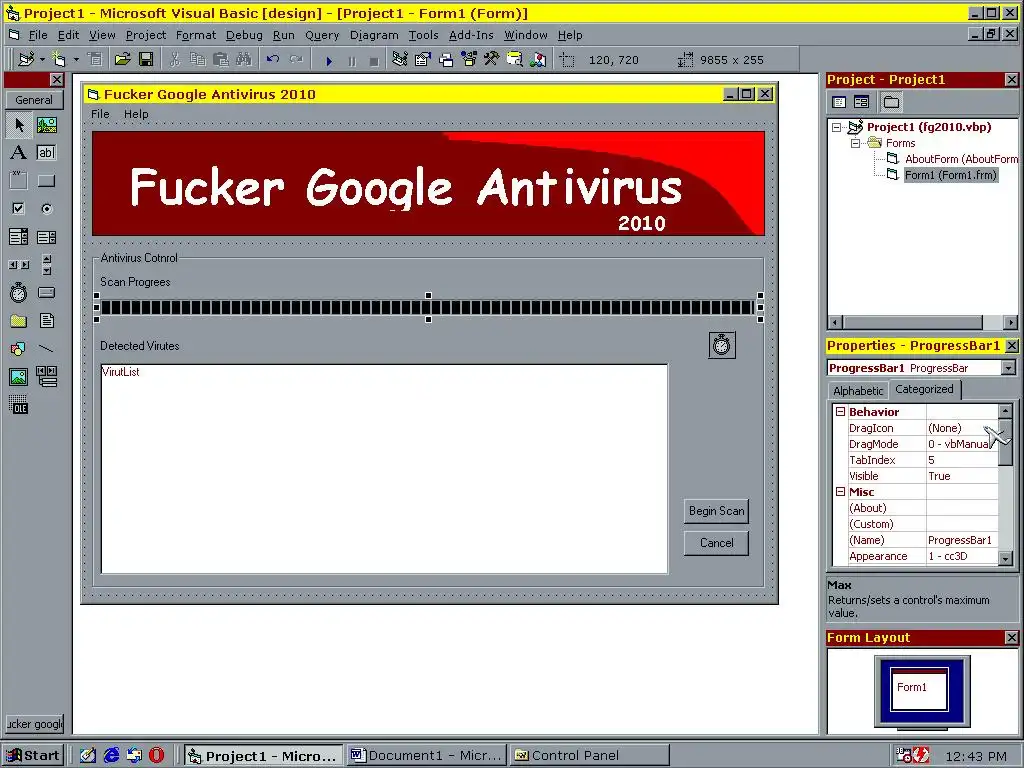Switch to the Alphabetic properties tab
1024x768 pixels.
click(858, 391)
